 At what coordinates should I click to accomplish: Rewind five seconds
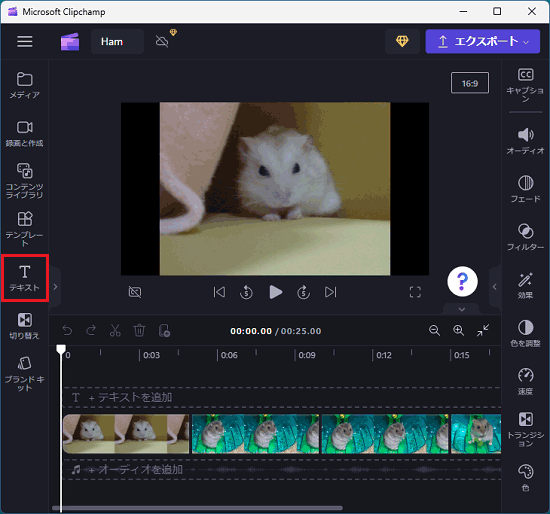[246, 292]
